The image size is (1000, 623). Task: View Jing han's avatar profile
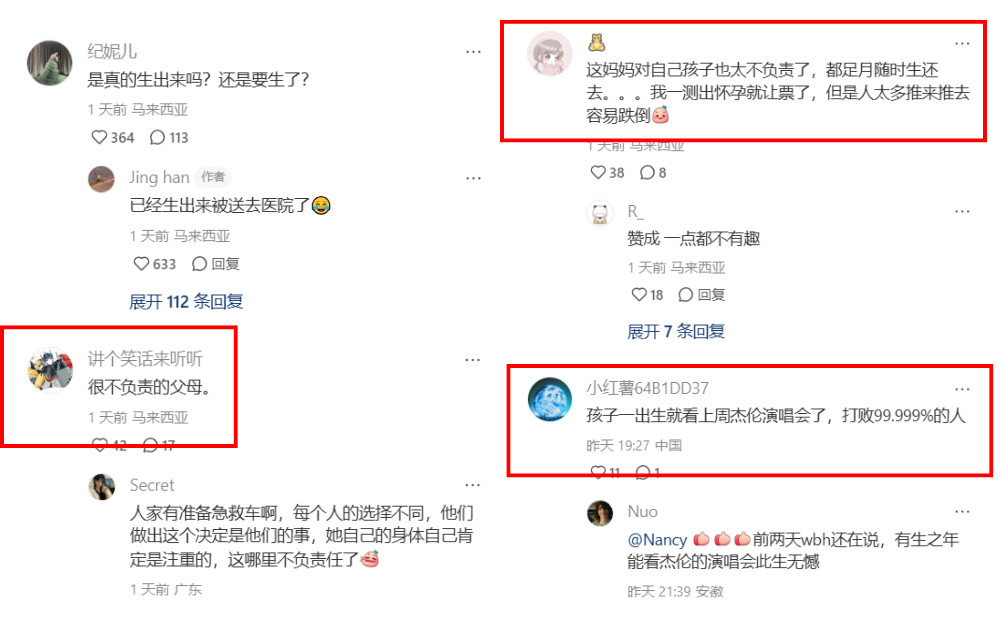(101, 179)
